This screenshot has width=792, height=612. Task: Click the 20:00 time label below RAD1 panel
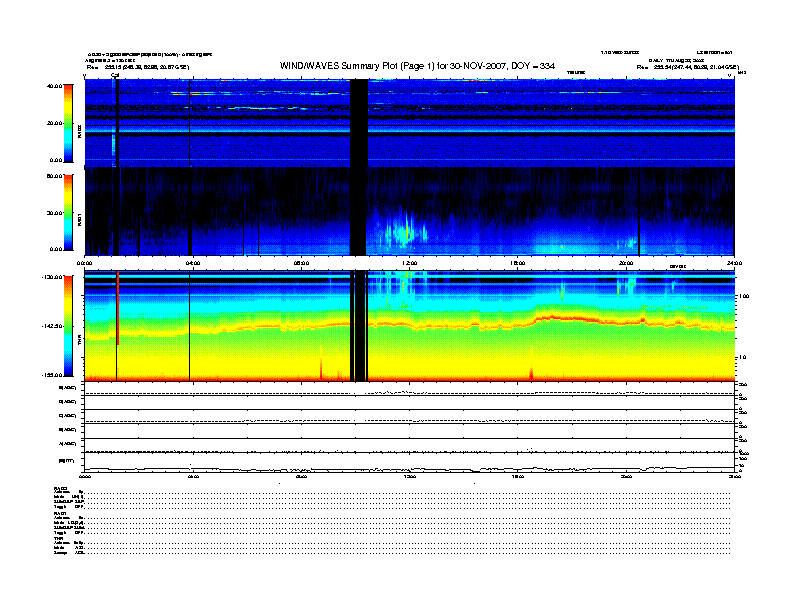626,263
